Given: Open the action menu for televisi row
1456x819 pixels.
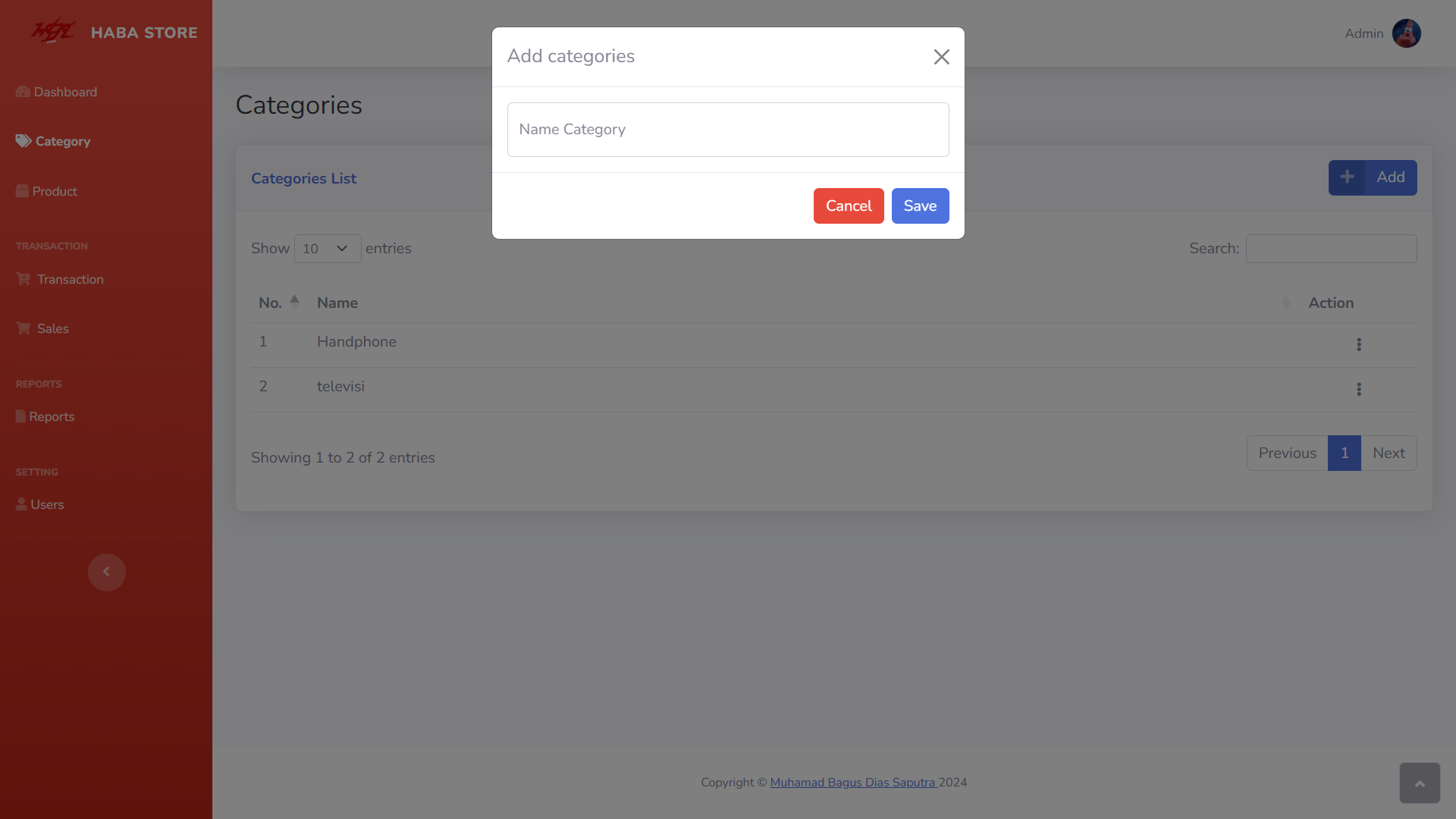Looking at the screenshot, I should click(x=1359, y=389).
